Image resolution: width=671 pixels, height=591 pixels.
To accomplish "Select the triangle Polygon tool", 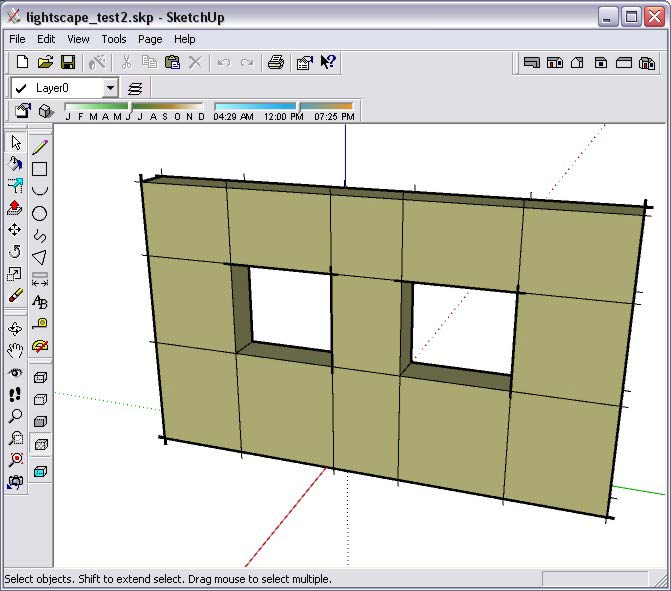I will [x=40, y=257].
